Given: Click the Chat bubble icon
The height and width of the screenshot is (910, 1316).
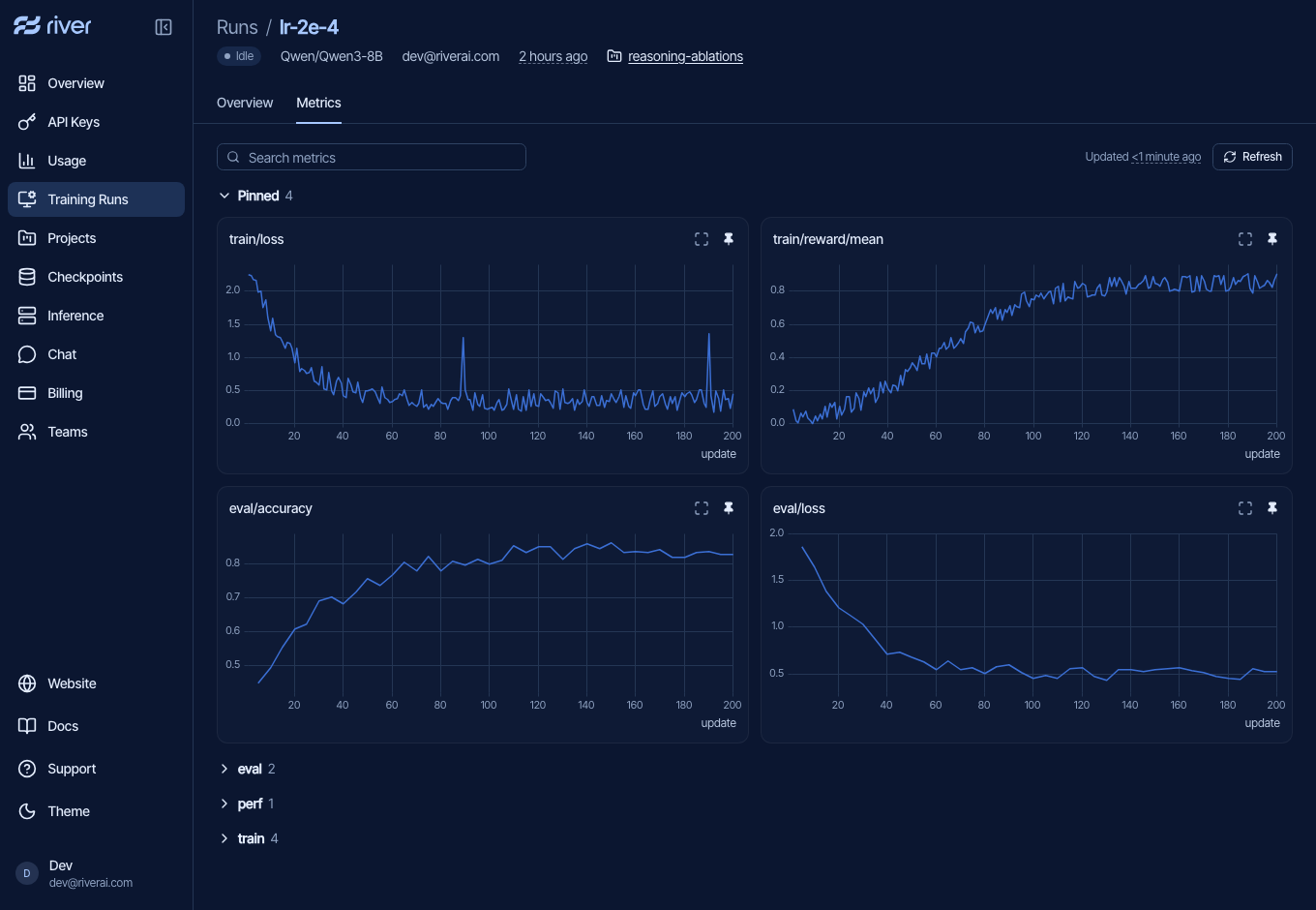Looking at the screenshot, I should (27, 354).
